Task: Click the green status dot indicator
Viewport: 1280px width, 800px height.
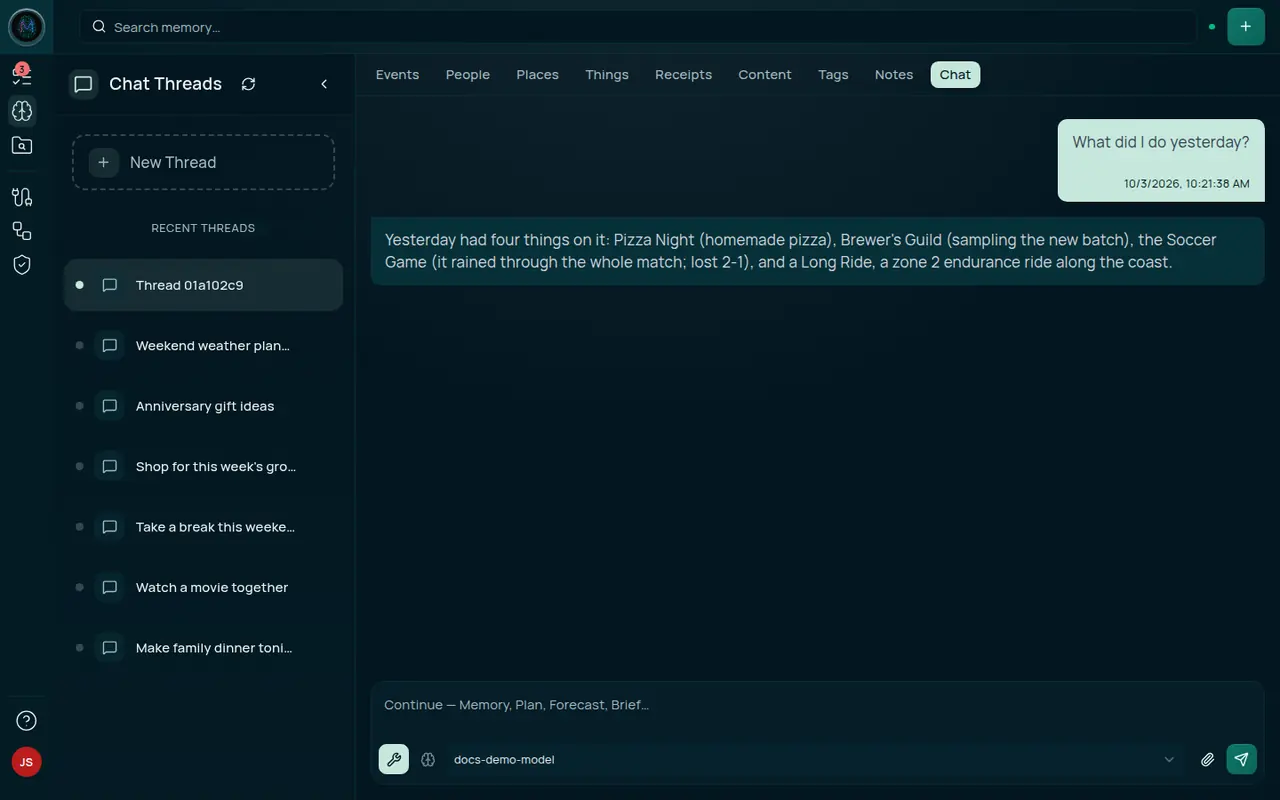Action: pos(1212,27)
